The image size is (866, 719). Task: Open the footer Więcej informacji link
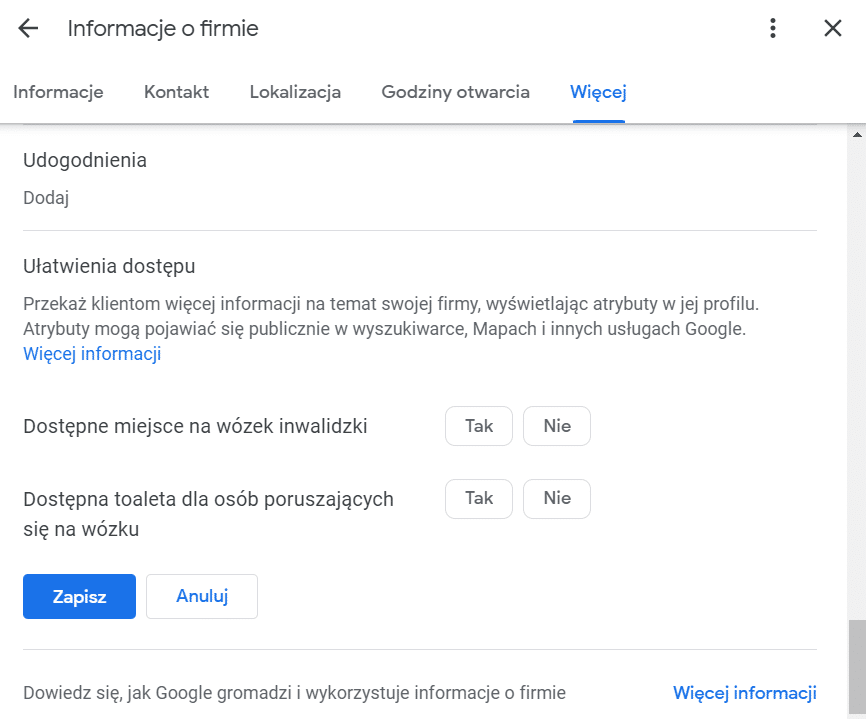(x=744, y=692)
